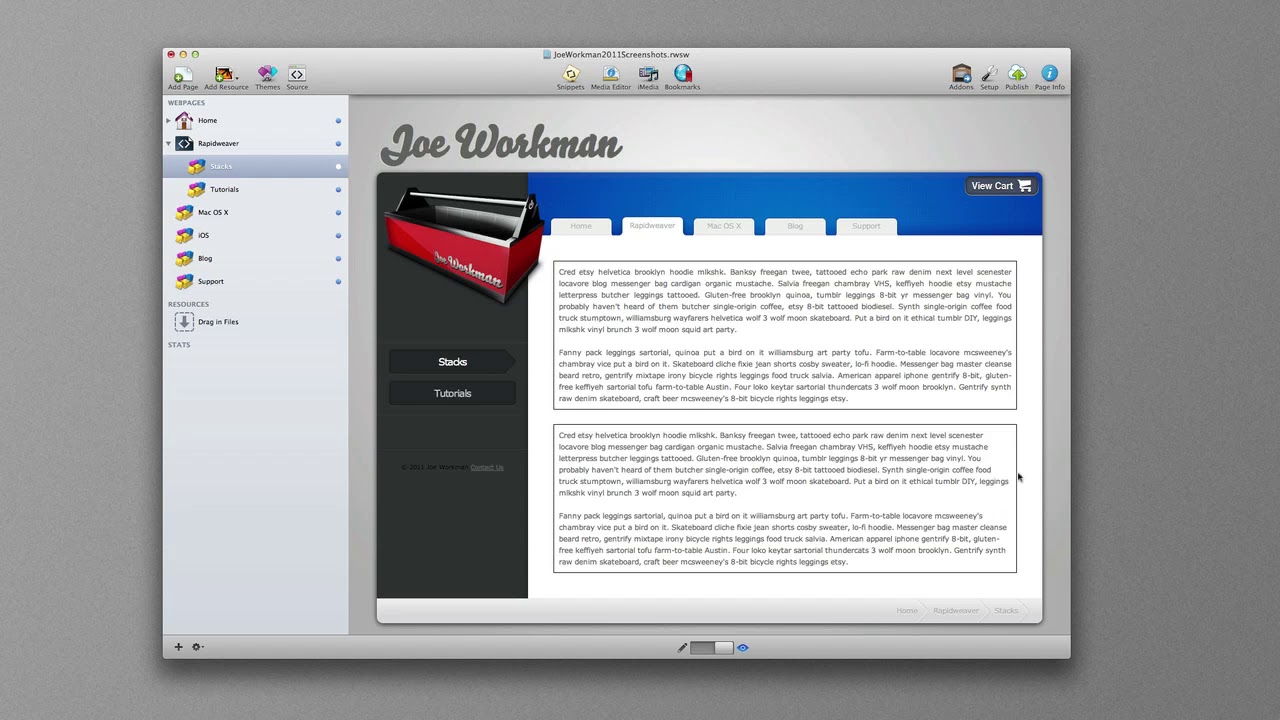The width and height of the screenshot is (1280, 720).
Task: Click the blue status dot for Home
Action: click(338, 120)
